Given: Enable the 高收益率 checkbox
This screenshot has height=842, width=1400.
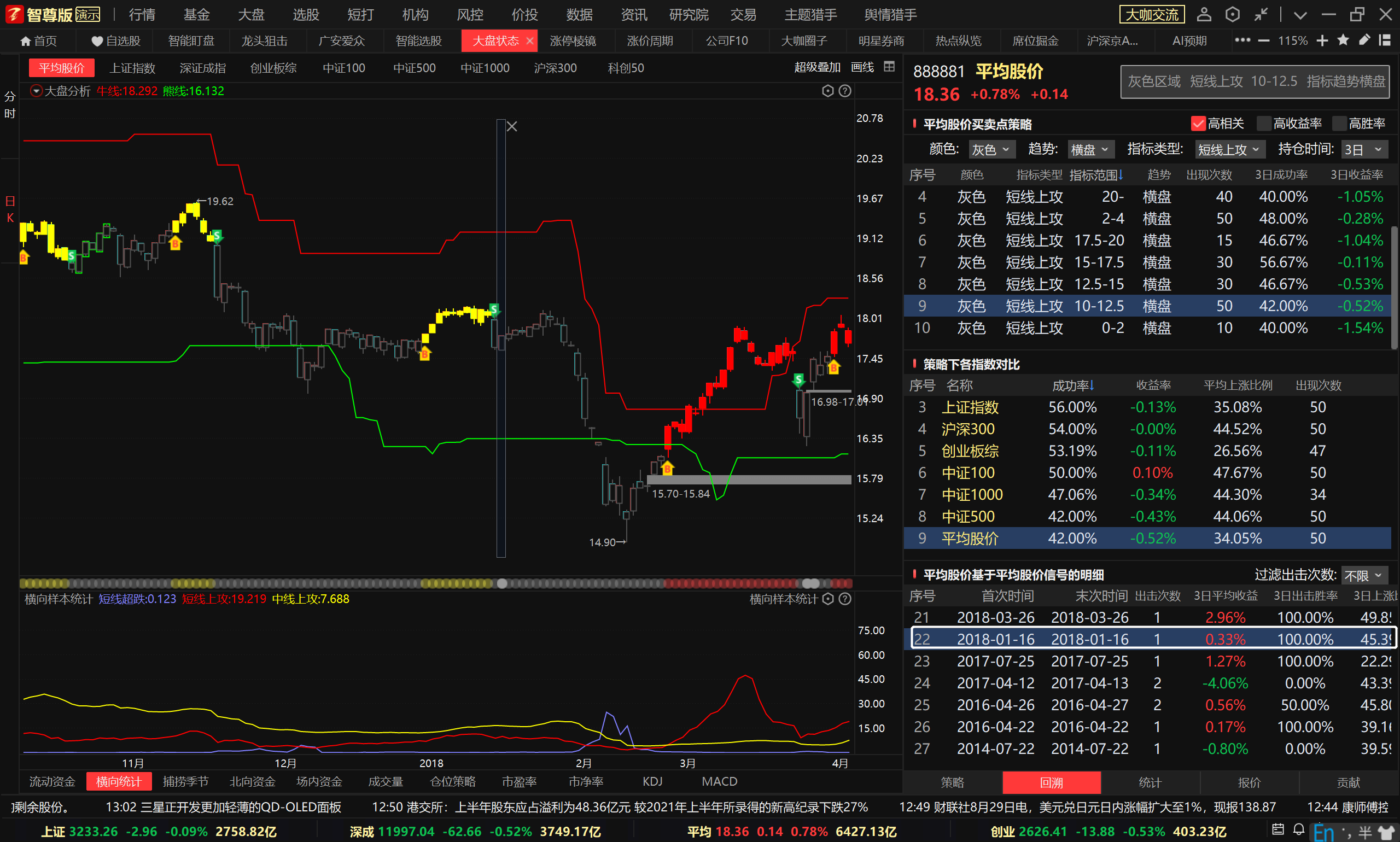Looking at the screenshot, I should pos(1263,123).
